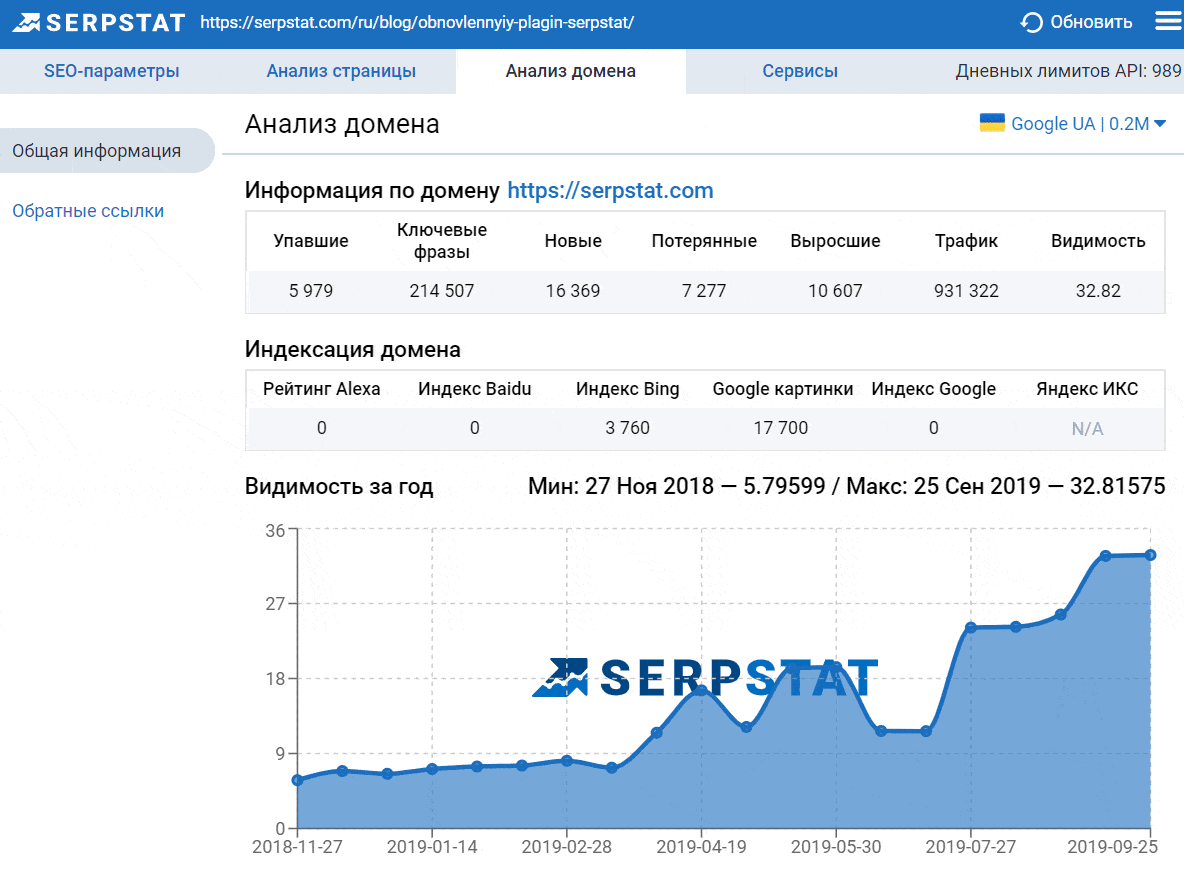Click the Трафик column header
Viewport: 1184px width, 893px height.
tap(967, 241)
